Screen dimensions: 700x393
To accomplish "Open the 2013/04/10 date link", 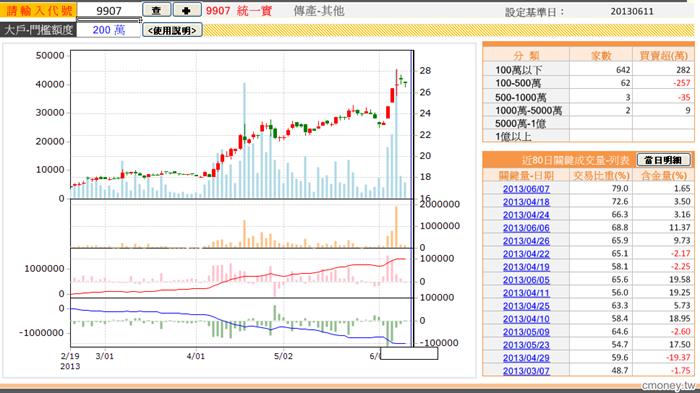I will coord(526,319).
